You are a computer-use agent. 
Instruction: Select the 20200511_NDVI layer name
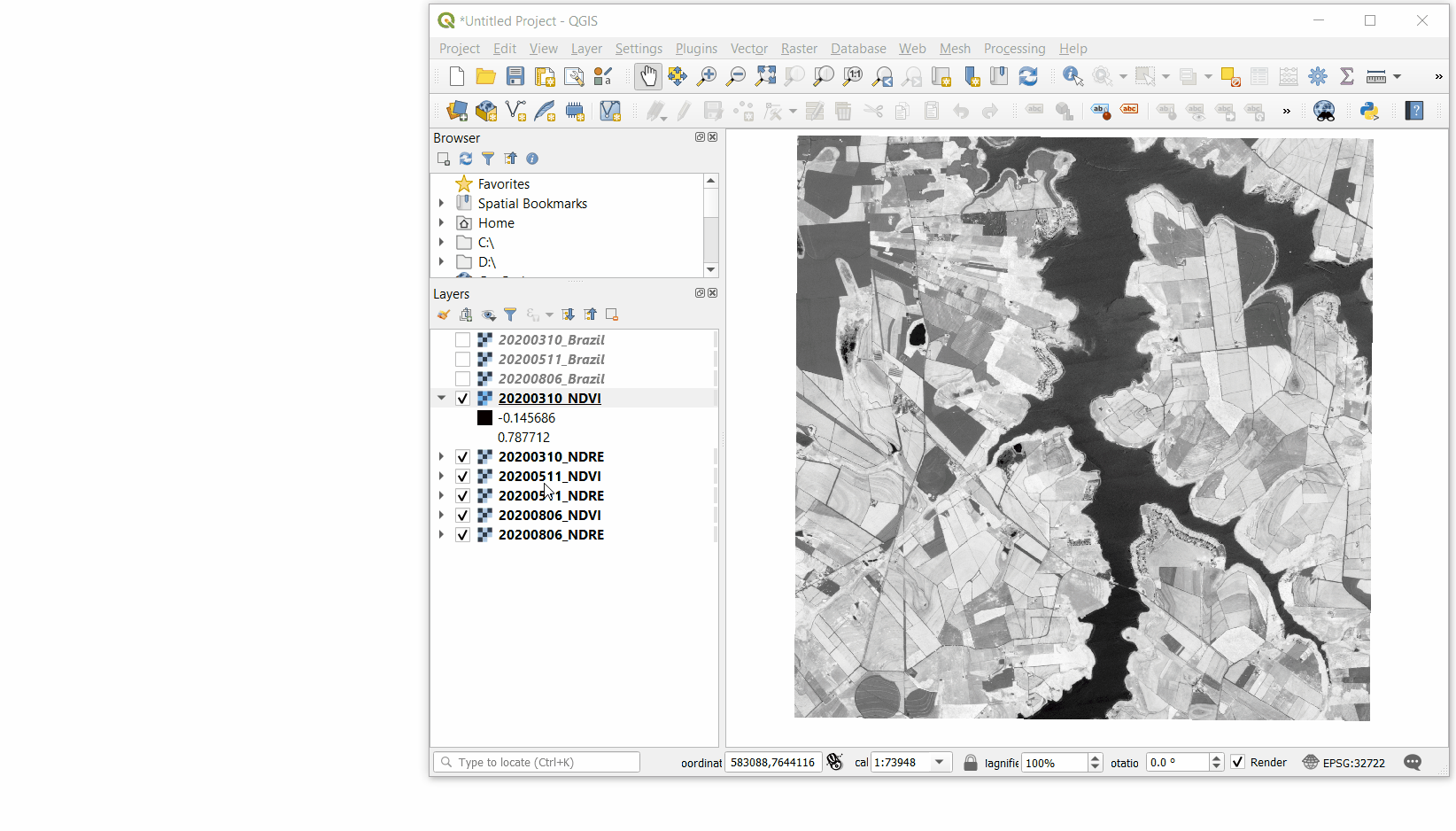click(x=549, y=477)
